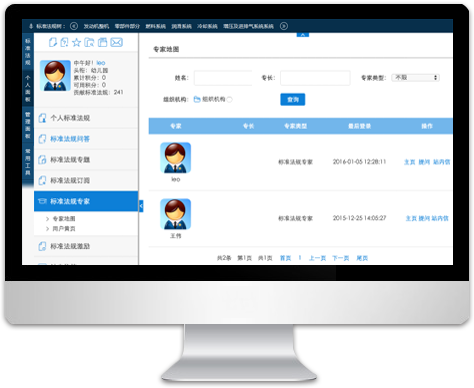Screen dimensions: 474x388
Task: Click page number 1 in pagination
Action: [x=300, y=258]
